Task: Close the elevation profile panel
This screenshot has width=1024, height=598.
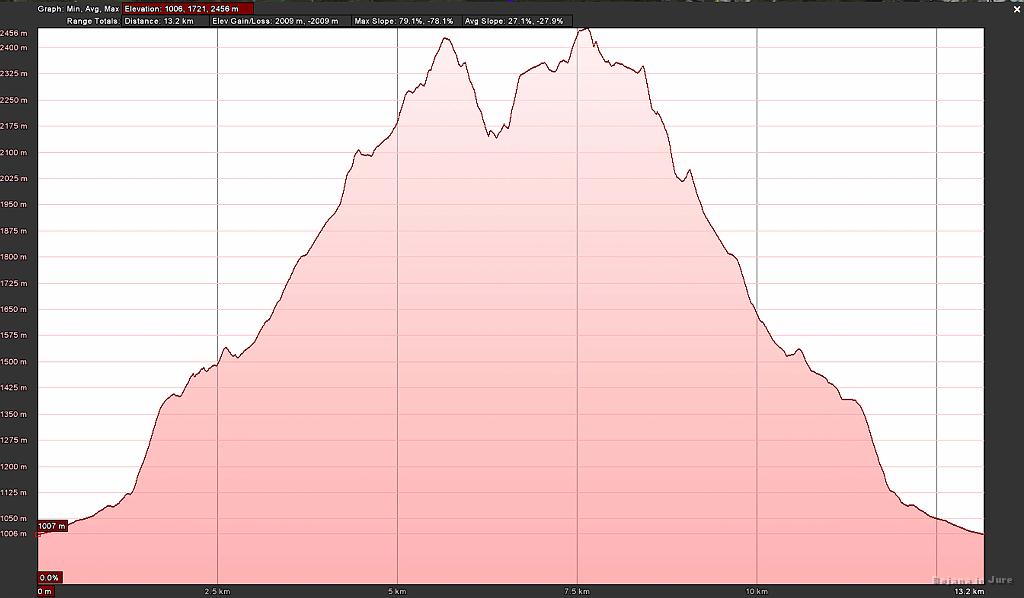Action: [1017, 9]
